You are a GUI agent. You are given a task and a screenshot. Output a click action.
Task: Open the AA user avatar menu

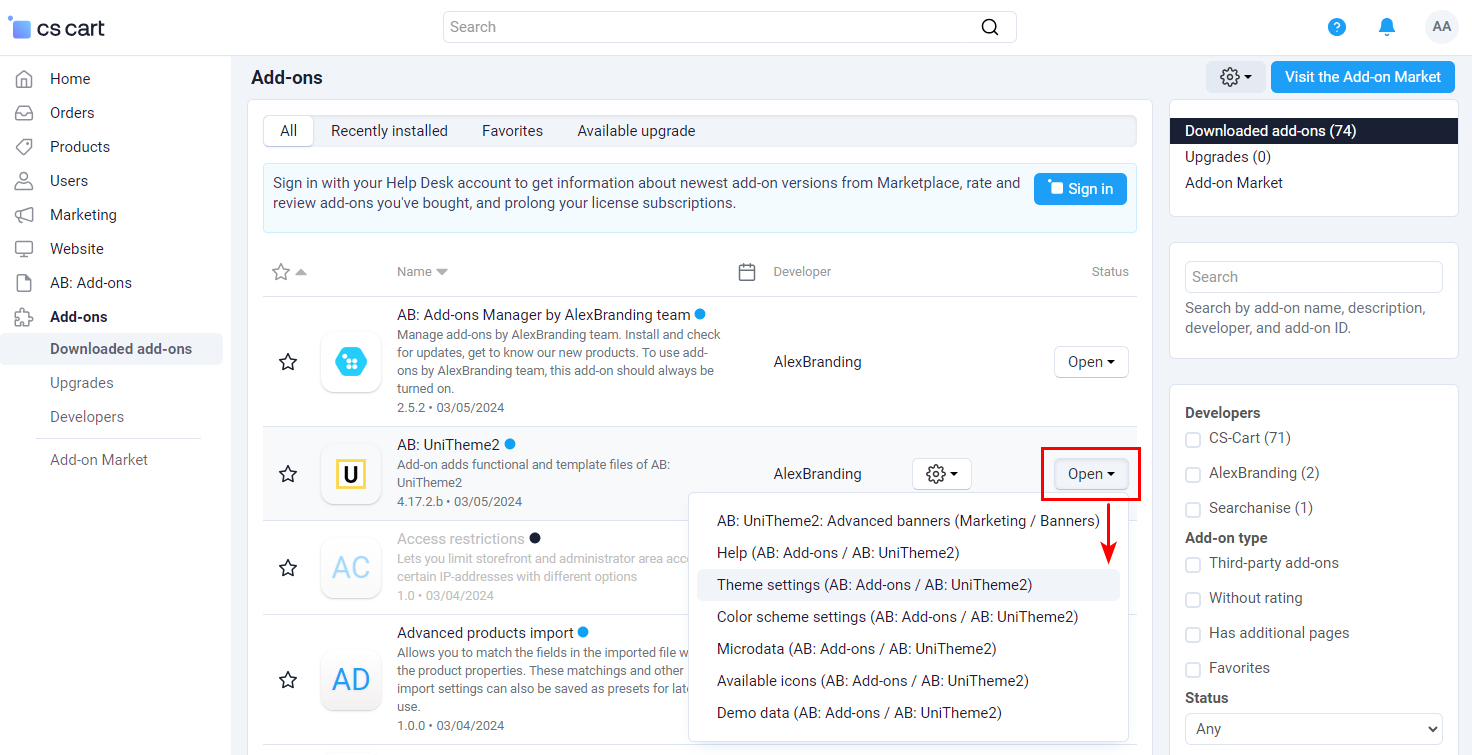pos(1442,27)
